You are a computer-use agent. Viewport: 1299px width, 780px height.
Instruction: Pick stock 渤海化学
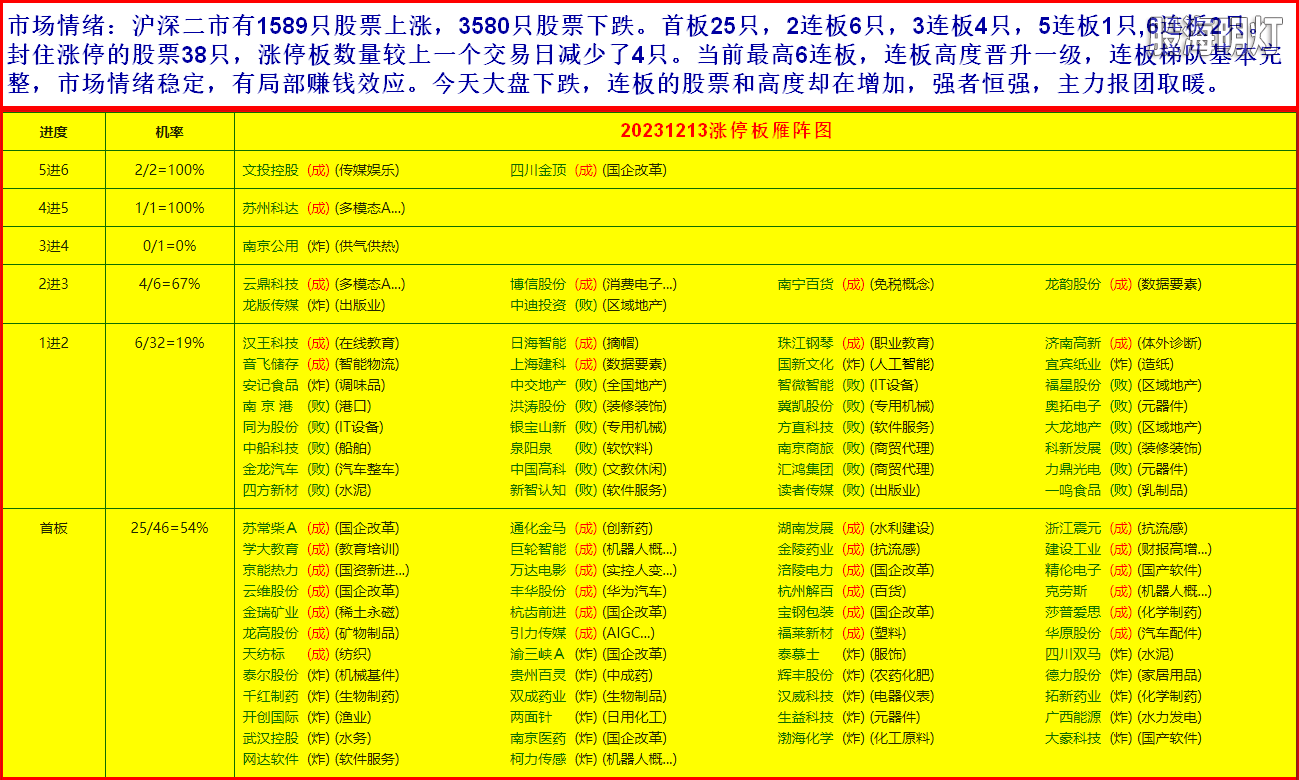click(x=805, y=738)
